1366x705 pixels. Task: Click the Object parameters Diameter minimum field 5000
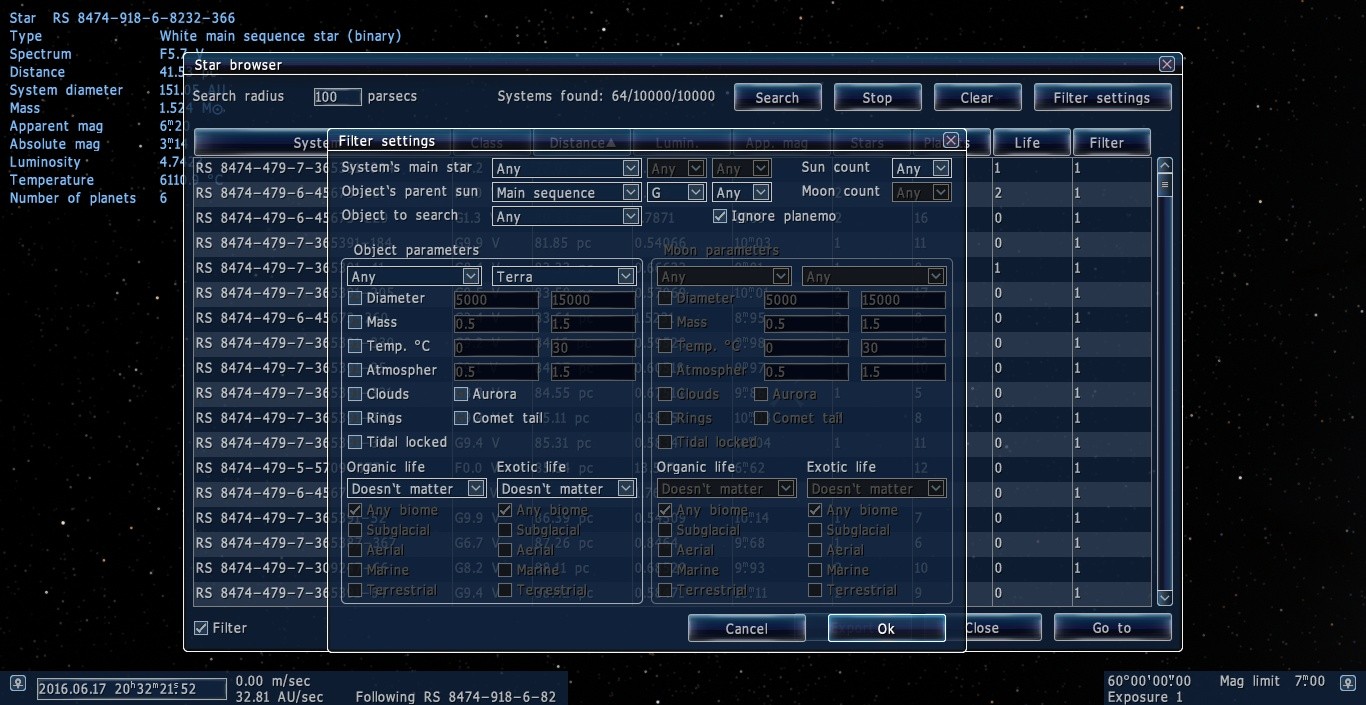(496, 299)
